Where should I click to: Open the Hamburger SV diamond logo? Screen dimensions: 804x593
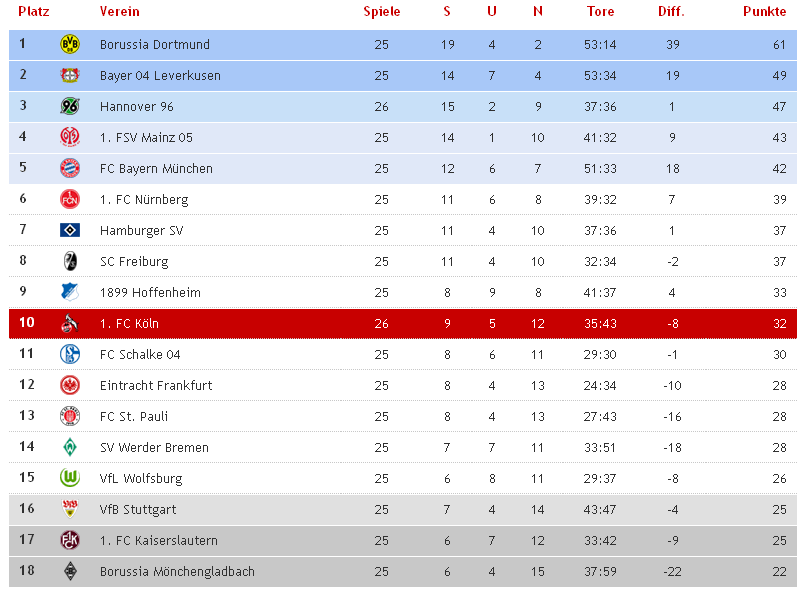70,230
